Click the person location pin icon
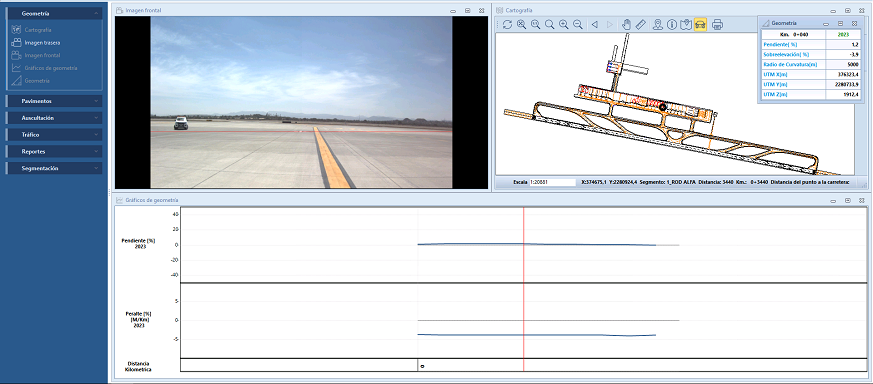 coord(658,24)
